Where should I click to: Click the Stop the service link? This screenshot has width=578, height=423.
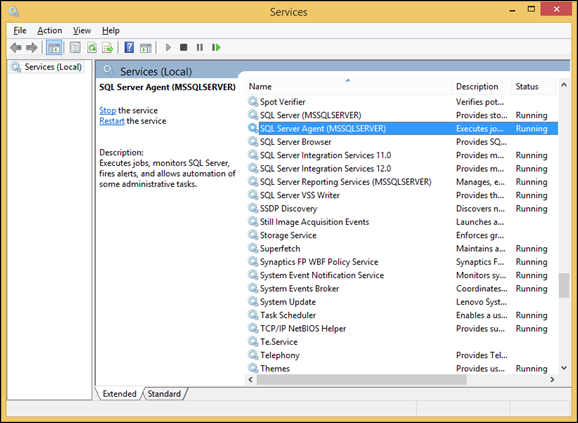107,110
